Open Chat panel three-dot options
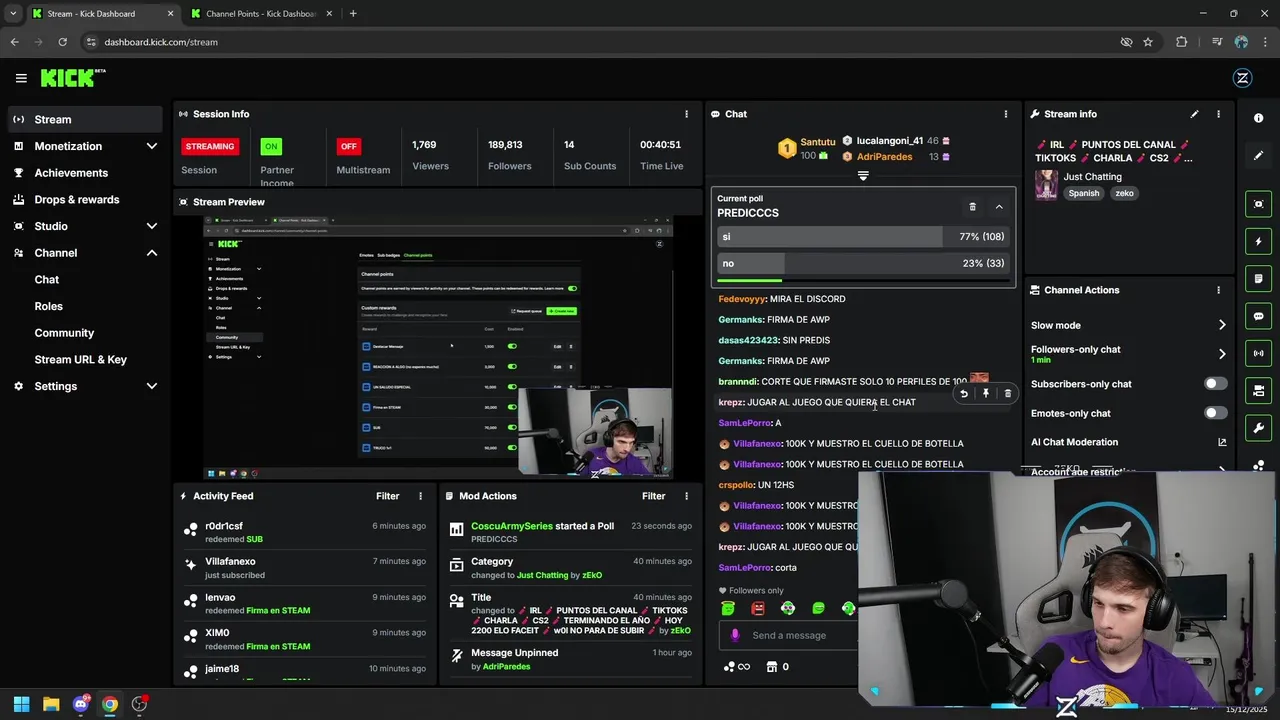 (x=1006, y=114)
